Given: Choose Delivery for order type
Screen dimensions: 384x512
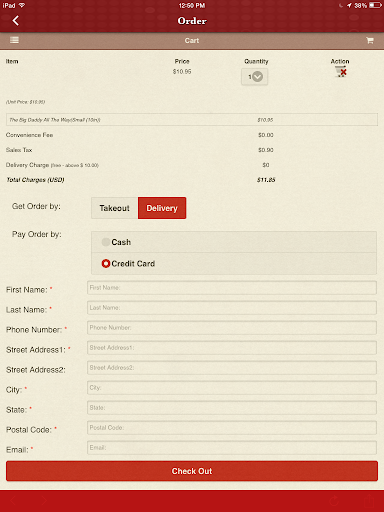Looking at the screenshot, I should click(x=162, y=208).
